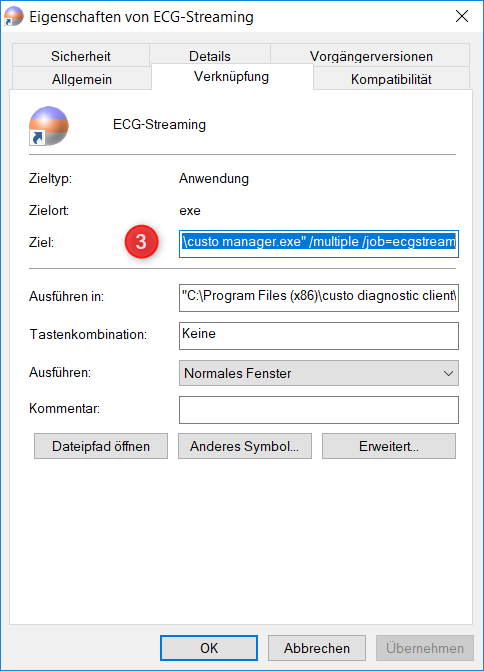The height and width of the screenshot is (671, 484).
Task: Click the title bar application icon
Action: coord(14,16)
